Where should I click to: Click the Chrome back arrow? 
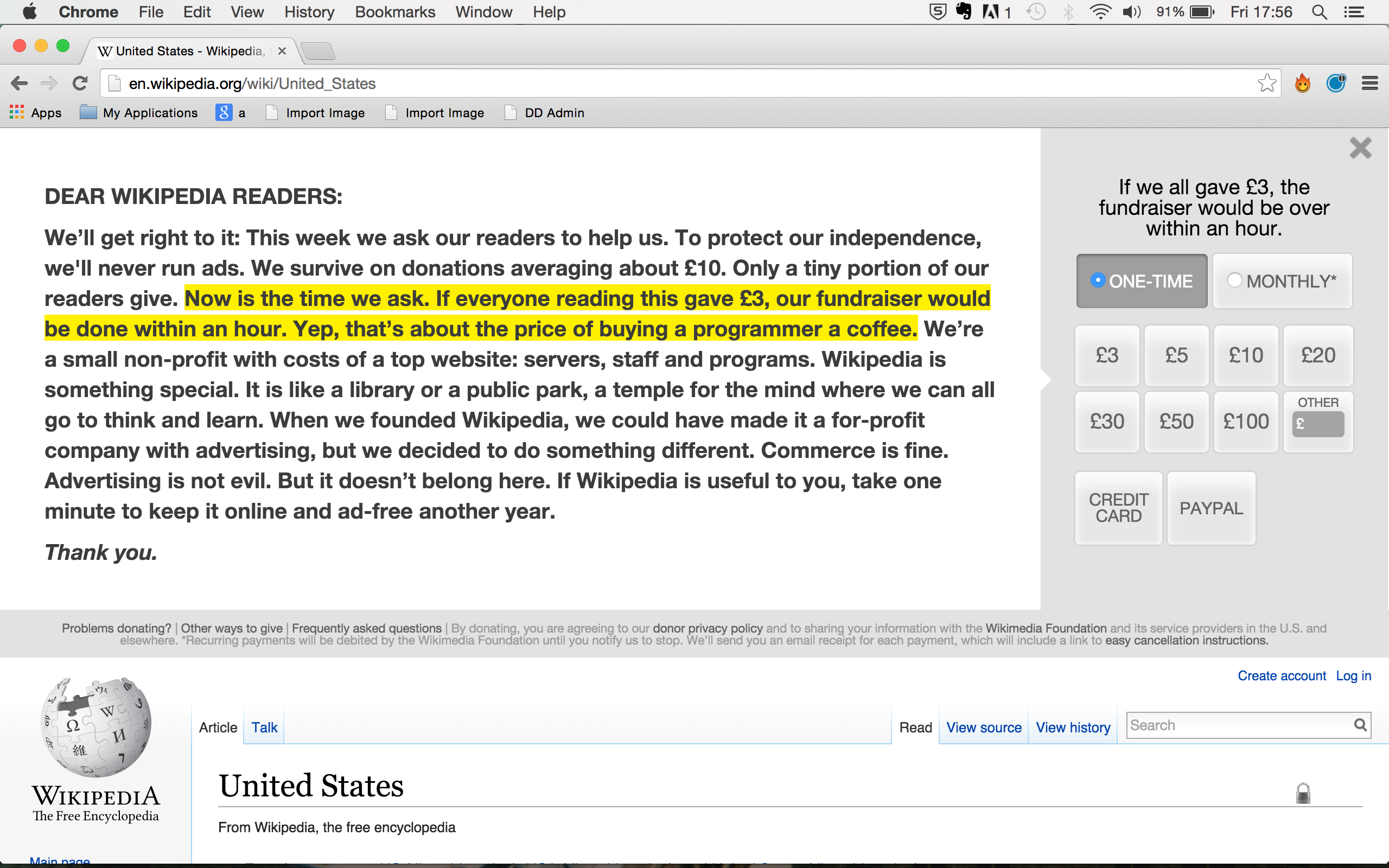tap(19, 84)
